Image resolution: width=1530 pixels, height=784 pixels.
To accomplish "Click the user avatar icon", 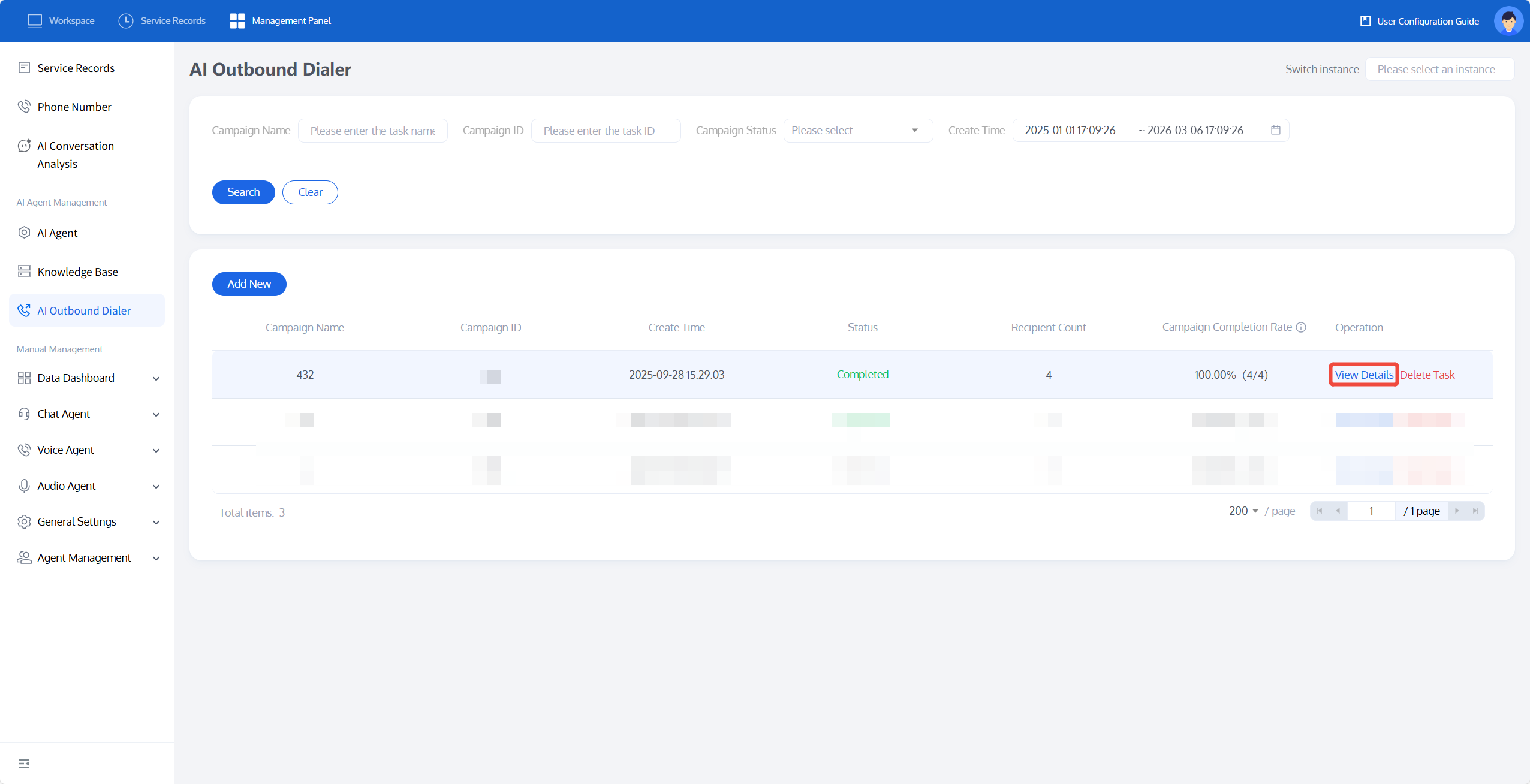I will [x=1508, y=21].
